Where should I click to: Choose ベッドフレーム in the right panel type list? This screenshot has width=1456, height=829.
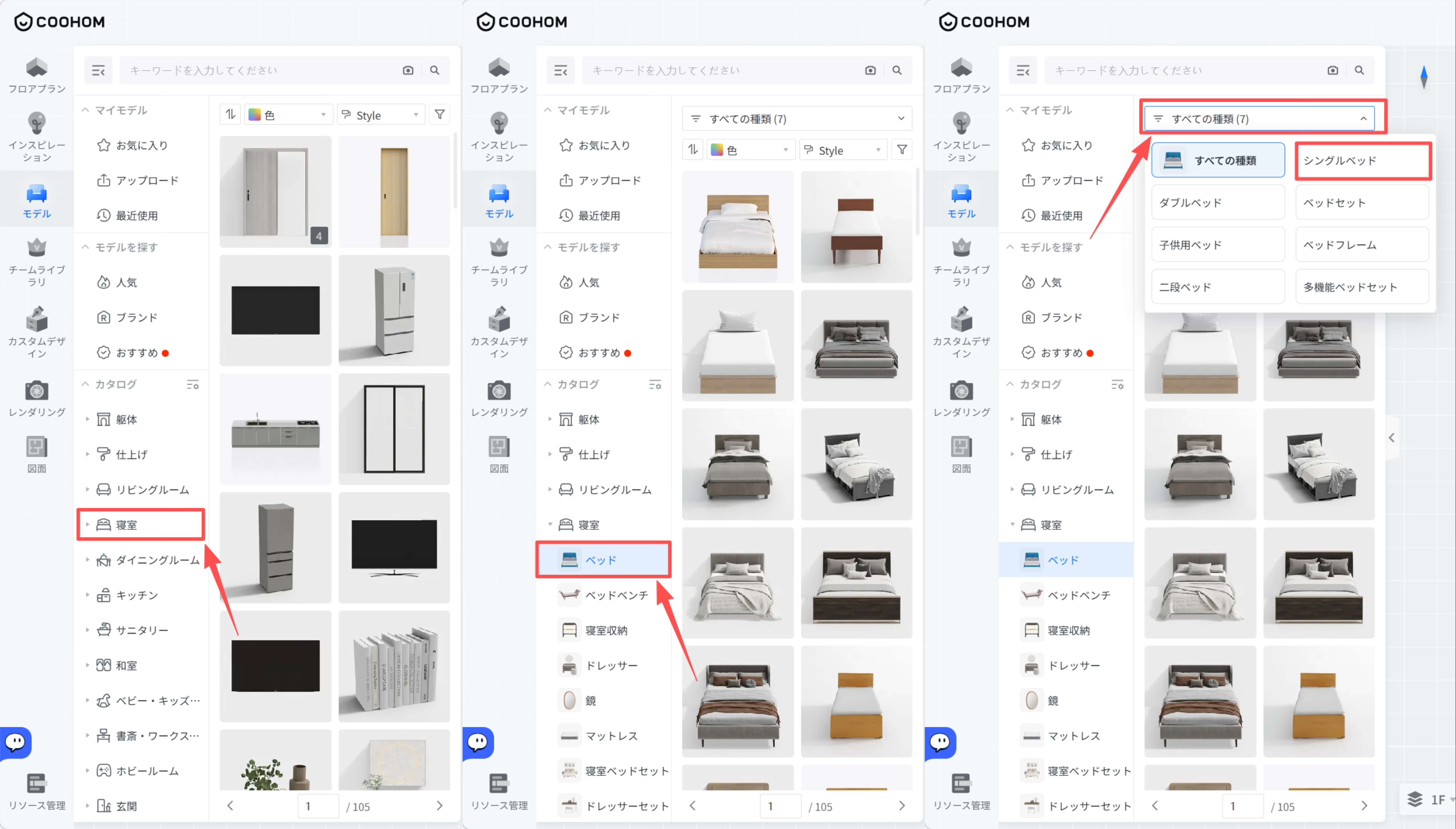(1362, 245)
